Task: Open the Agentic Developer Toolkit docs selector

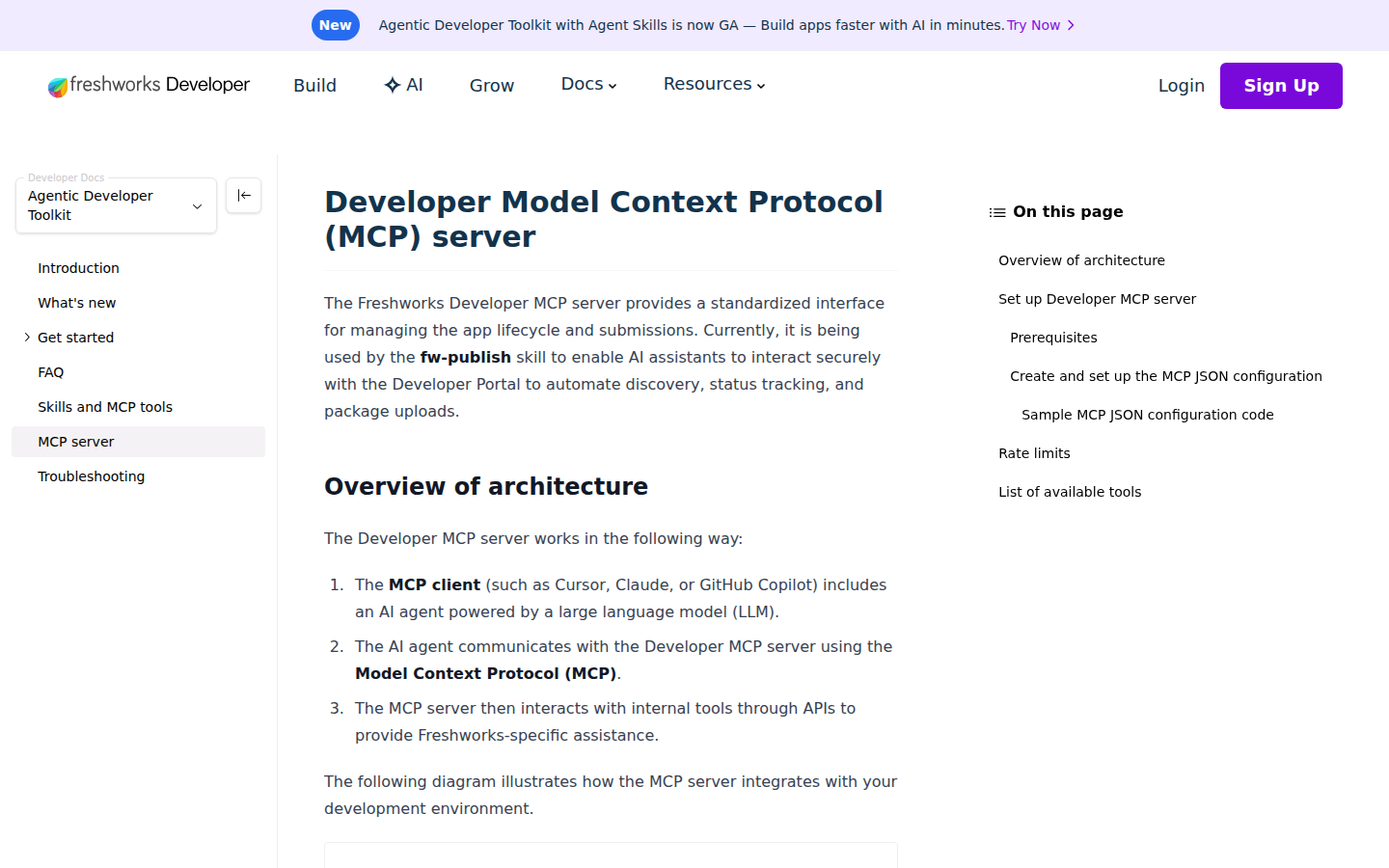Action: tap(116, 205)
